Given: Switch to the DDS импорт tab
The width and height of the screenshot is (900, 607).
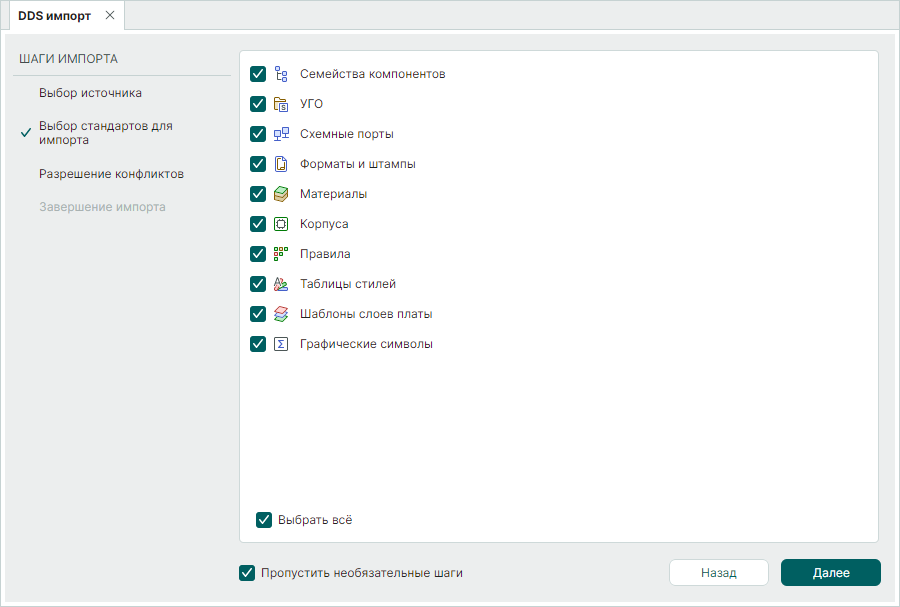Looking at the screenshot, I should pos(54,16).
